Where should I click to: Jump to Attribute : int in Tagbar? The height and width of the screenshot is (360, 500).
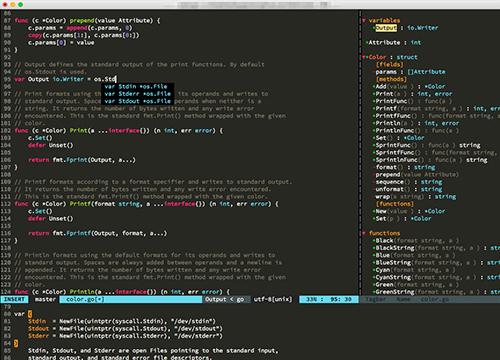click(x=395, y=43)
